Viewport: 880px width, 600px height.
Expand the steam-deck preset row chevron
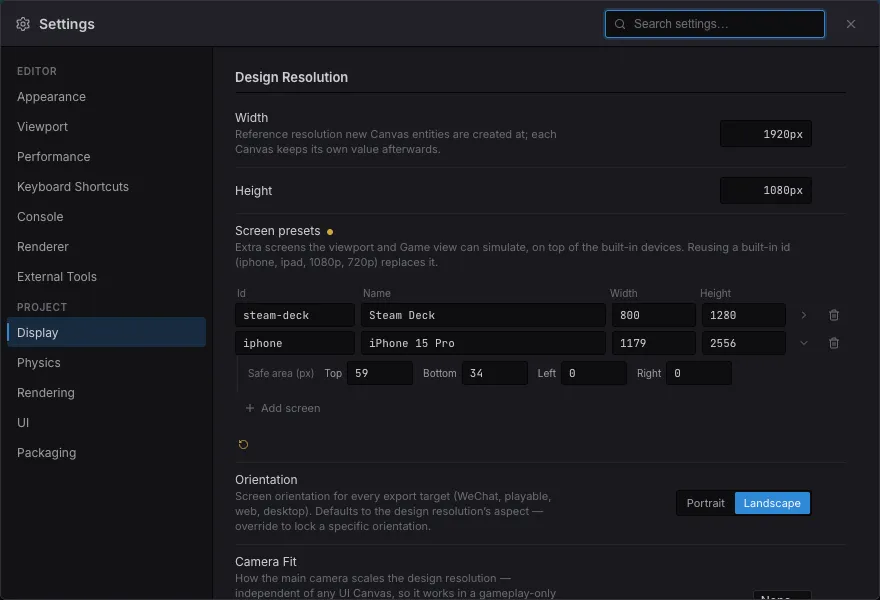tap(804, 315)
